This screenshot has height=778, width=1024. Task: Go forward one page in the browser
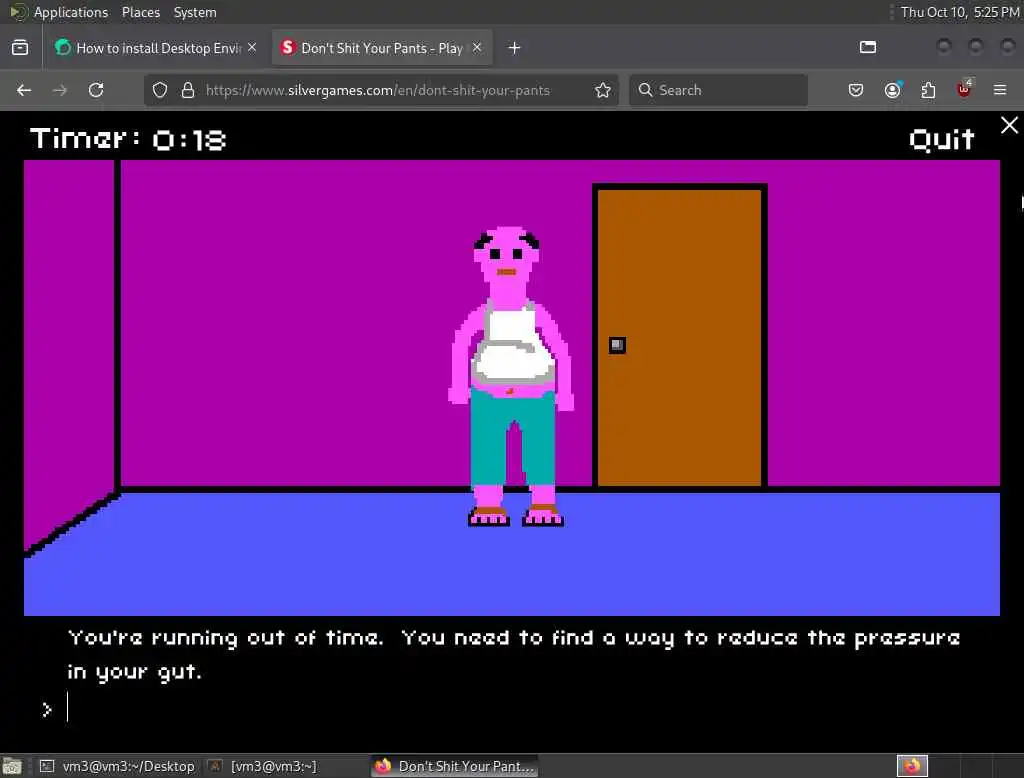click(60, 90)
